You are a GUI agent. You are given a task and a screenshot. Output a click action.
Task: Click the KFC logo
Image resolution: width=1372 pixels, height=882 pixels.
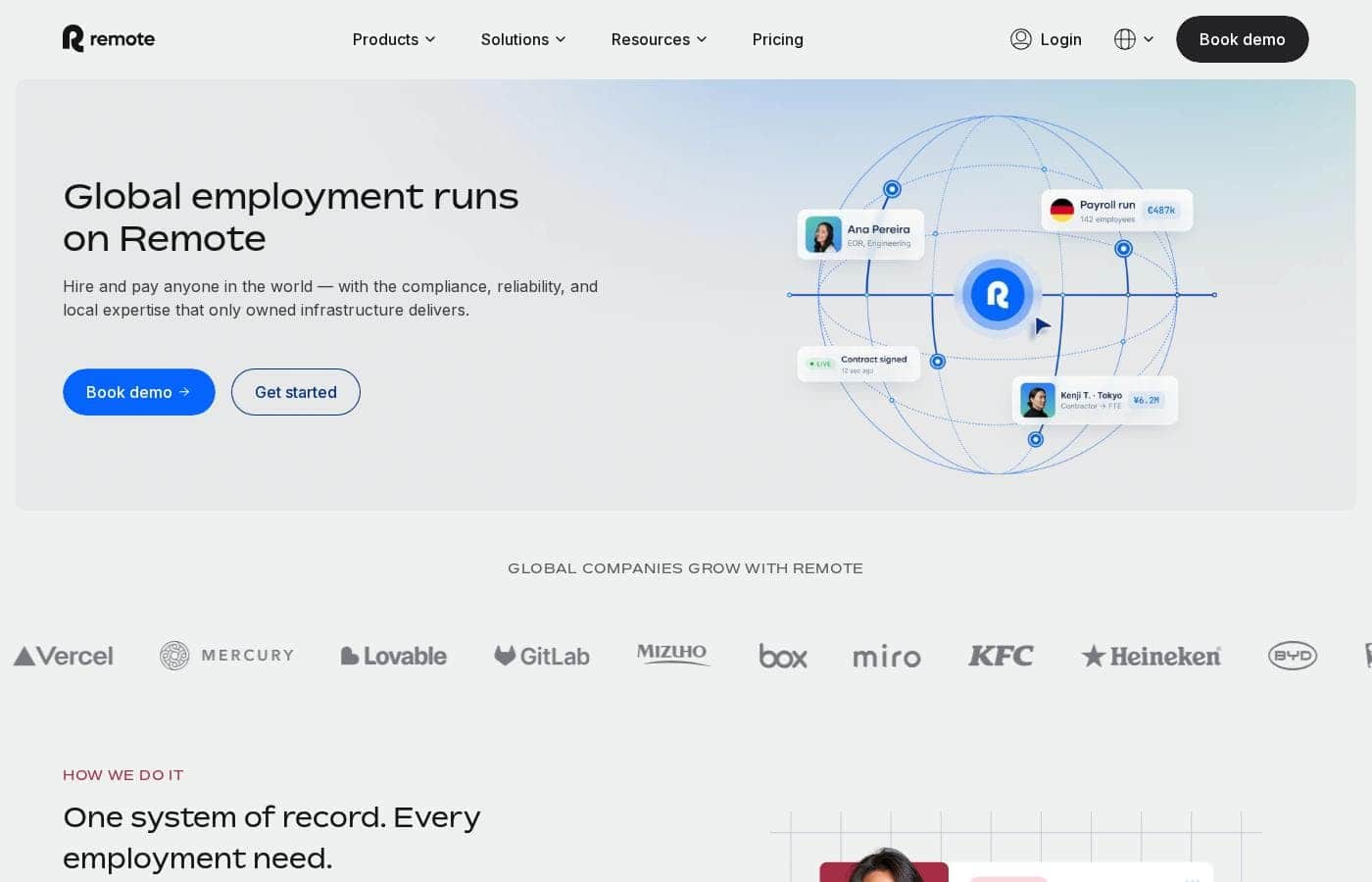coord(1001,656)
